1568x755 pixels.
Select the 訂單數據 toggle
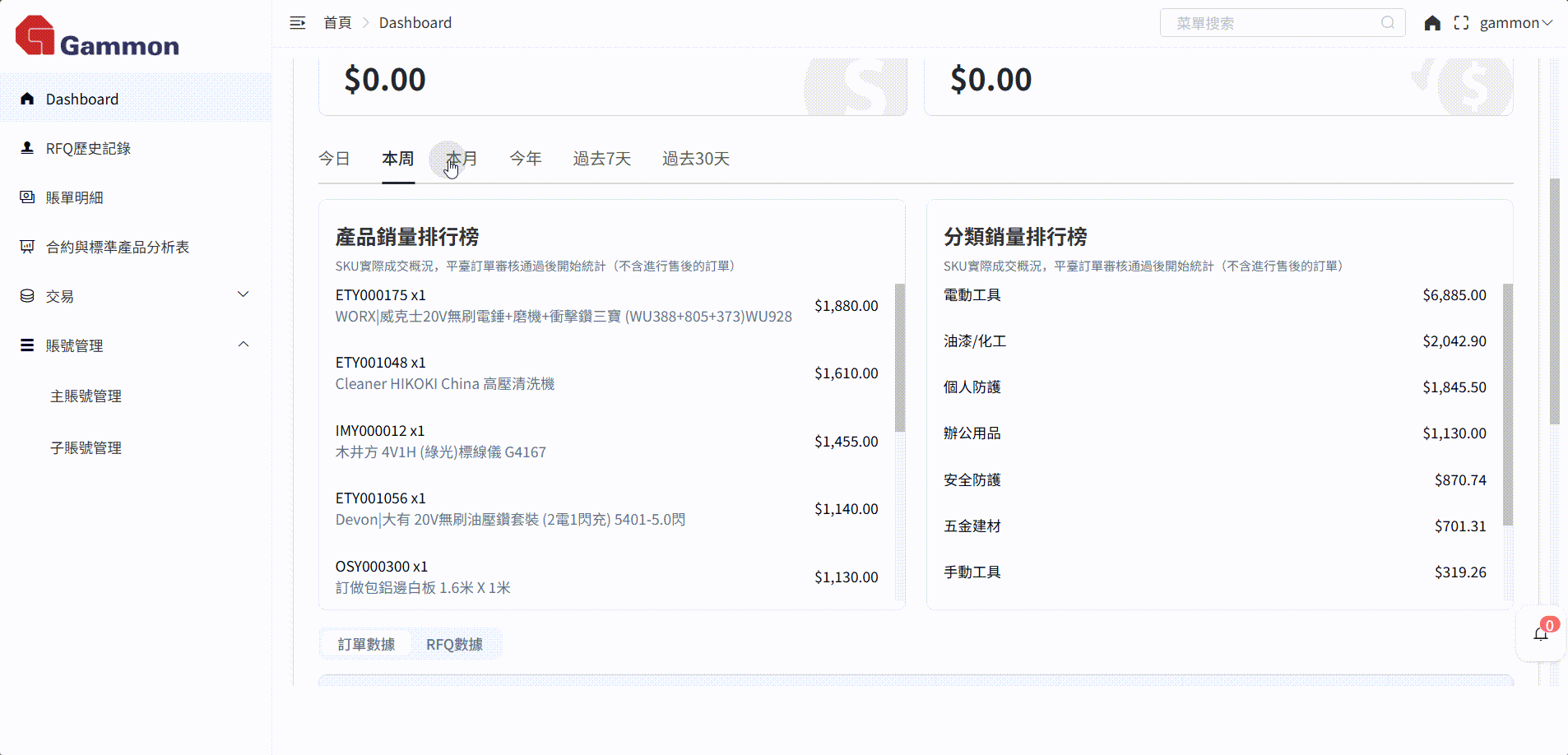click(x=366, y=645)
